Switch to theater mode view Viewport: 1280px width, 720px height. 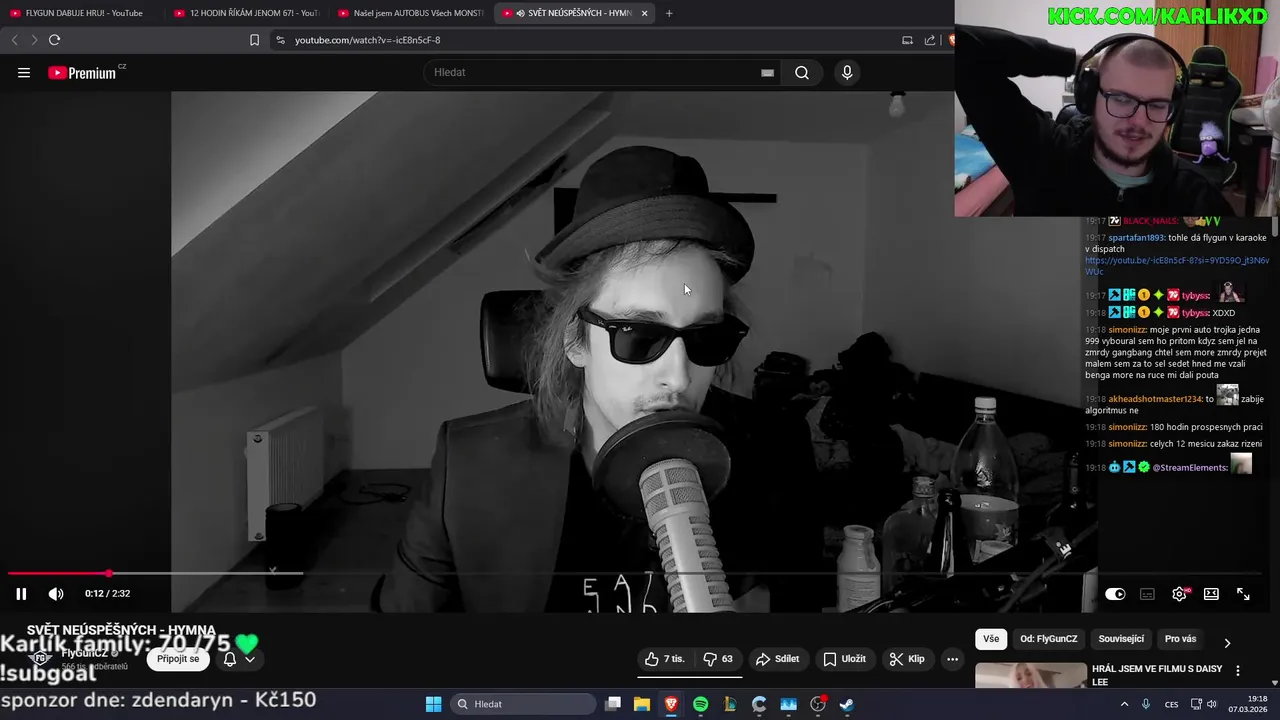1211,594
